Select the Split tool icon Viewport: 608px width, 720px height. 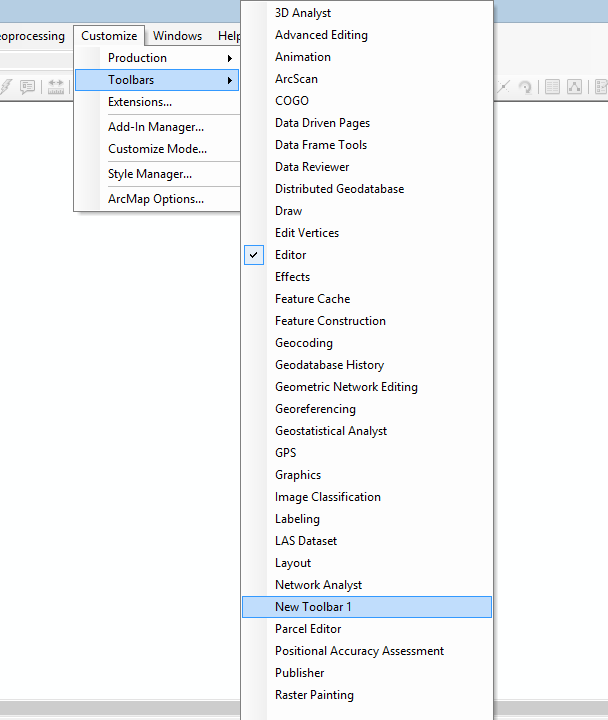pos(503,86)
